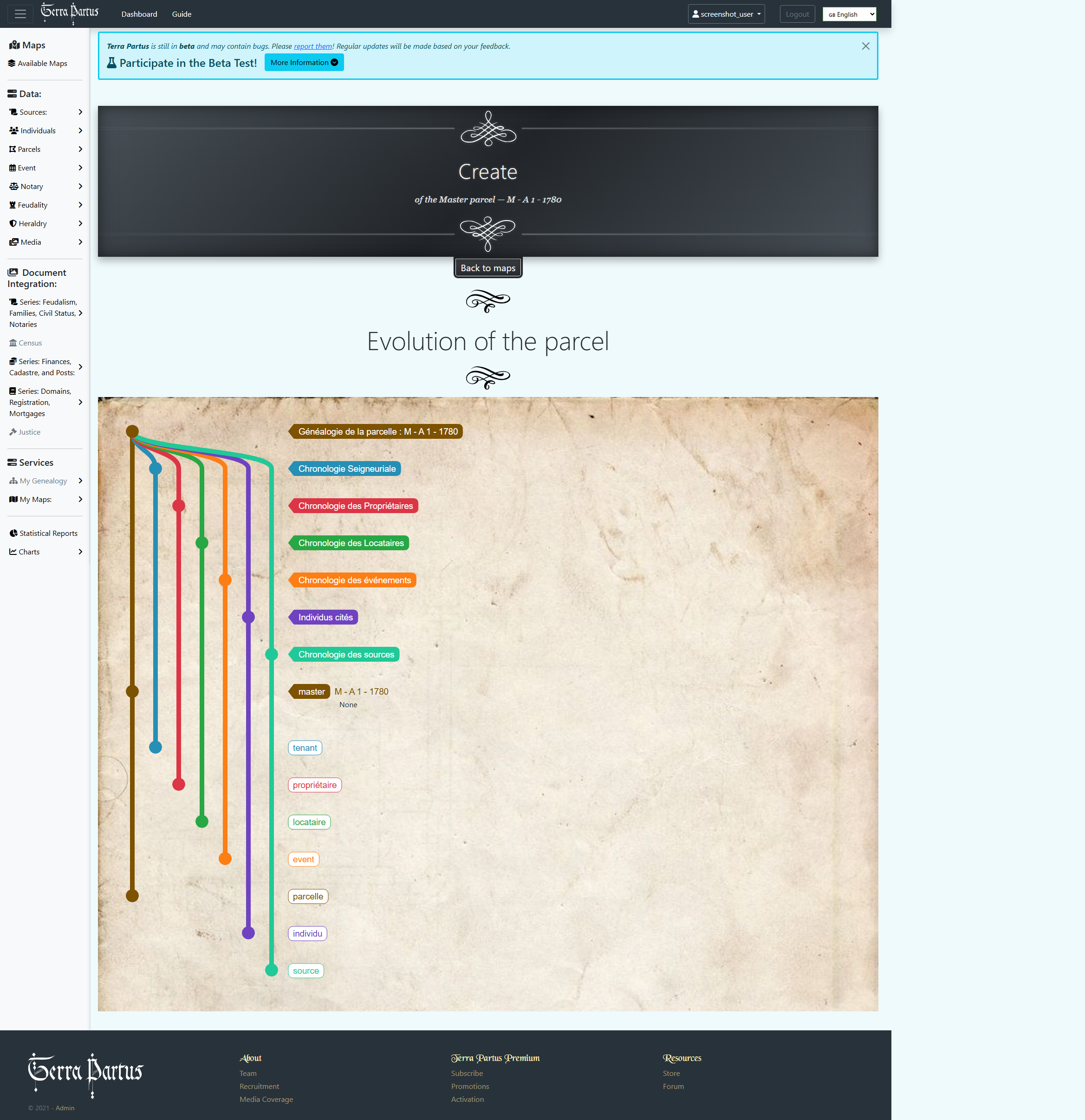Viewport: 1085px width, 1120px height.
Task: Open the Dashboard nav item
Action: [x=139, y=14]
